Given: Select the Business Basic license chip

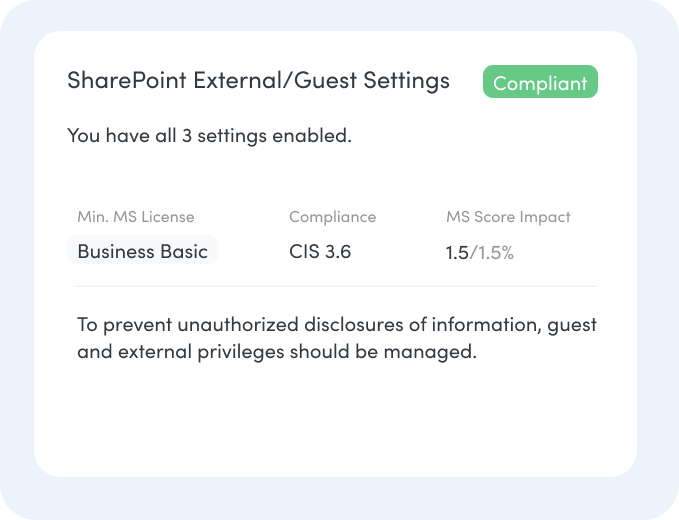Looking at the screenshot, I should (142, 251).
